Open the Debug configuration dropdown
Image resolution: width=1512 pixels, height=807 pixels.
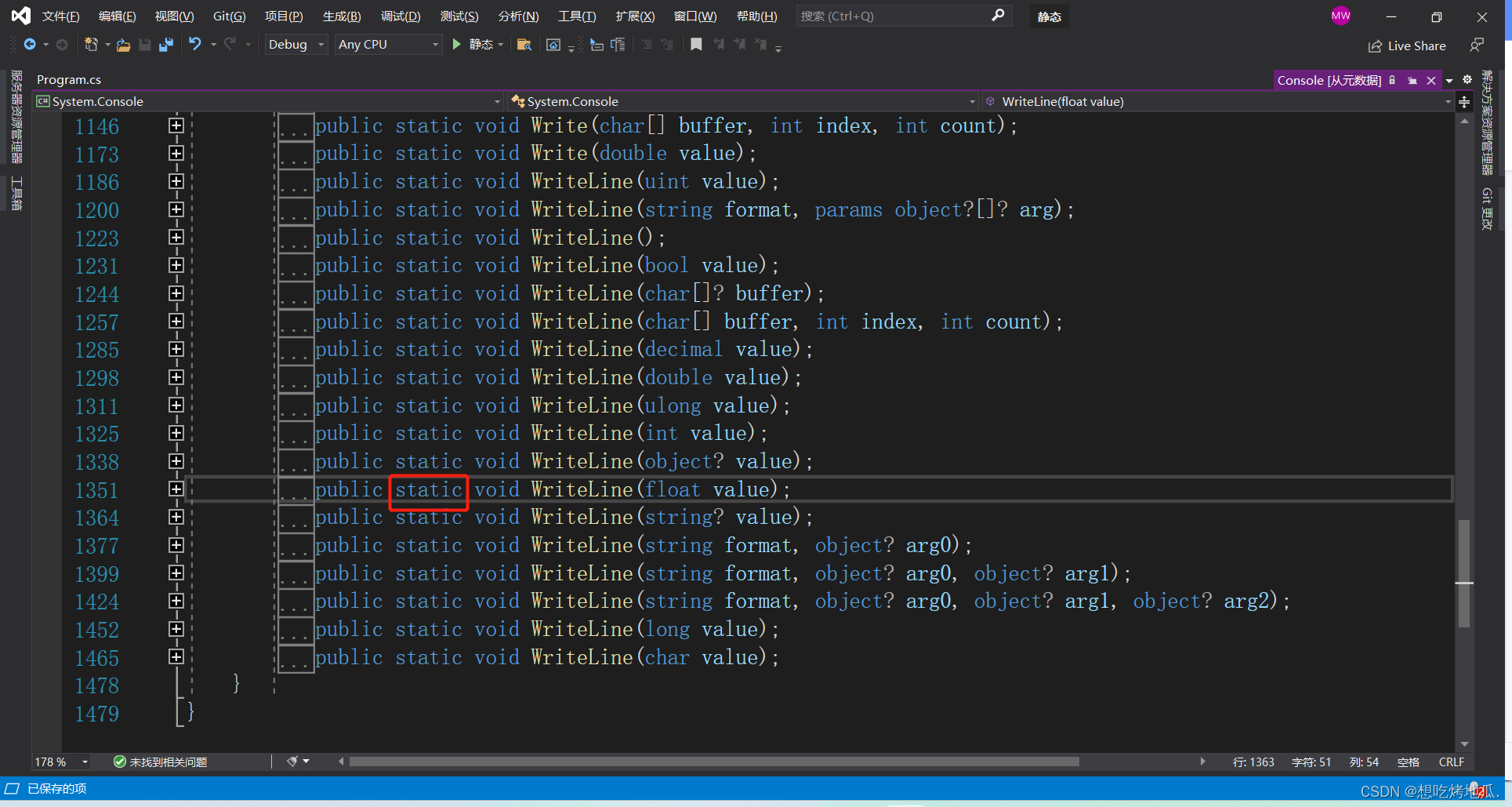tap(296, 45)
